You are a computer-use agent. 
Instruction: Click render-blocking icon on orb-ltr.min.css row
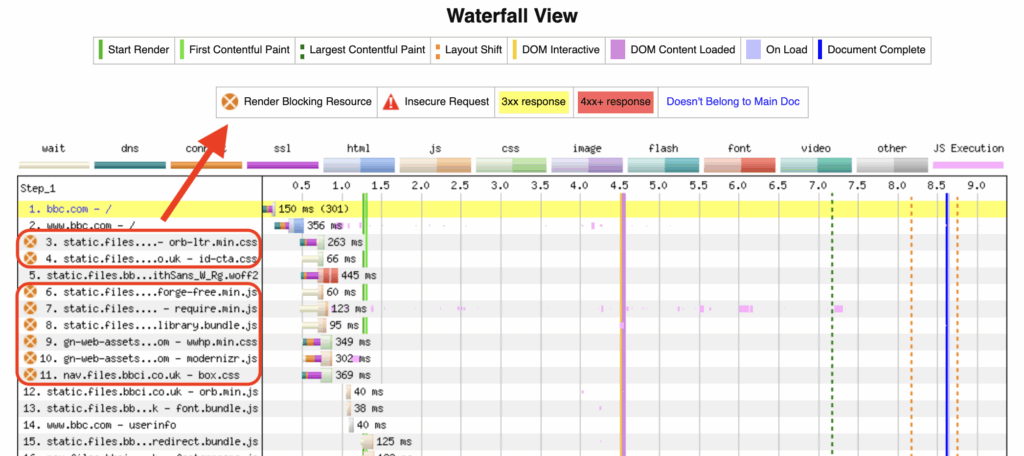pyautogui.click(x=29, y=242)
